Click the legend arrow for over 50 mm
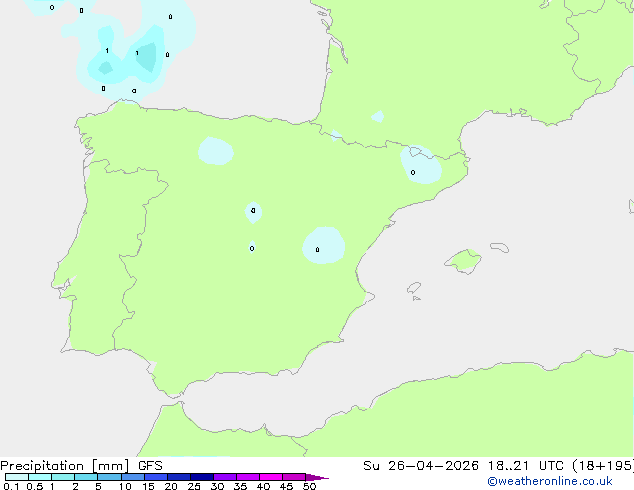The width and height of the screenshot is (634, 490). (x=317, y=477)
